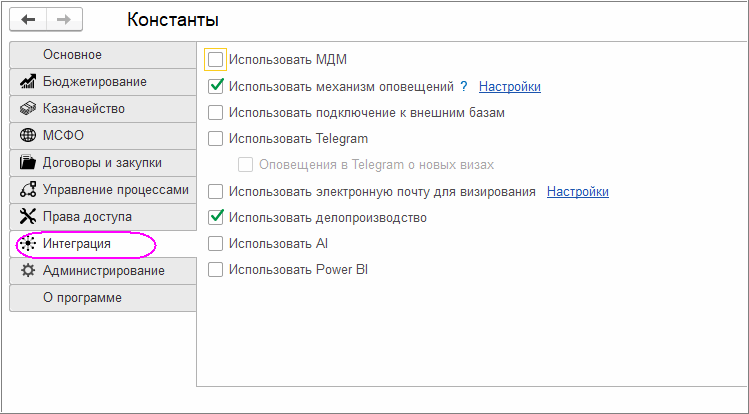Enable the Использовать Telegram checkbox
The width and height of the screenshot is (749, 414).
pyautogui.click(x=215, y=139)
